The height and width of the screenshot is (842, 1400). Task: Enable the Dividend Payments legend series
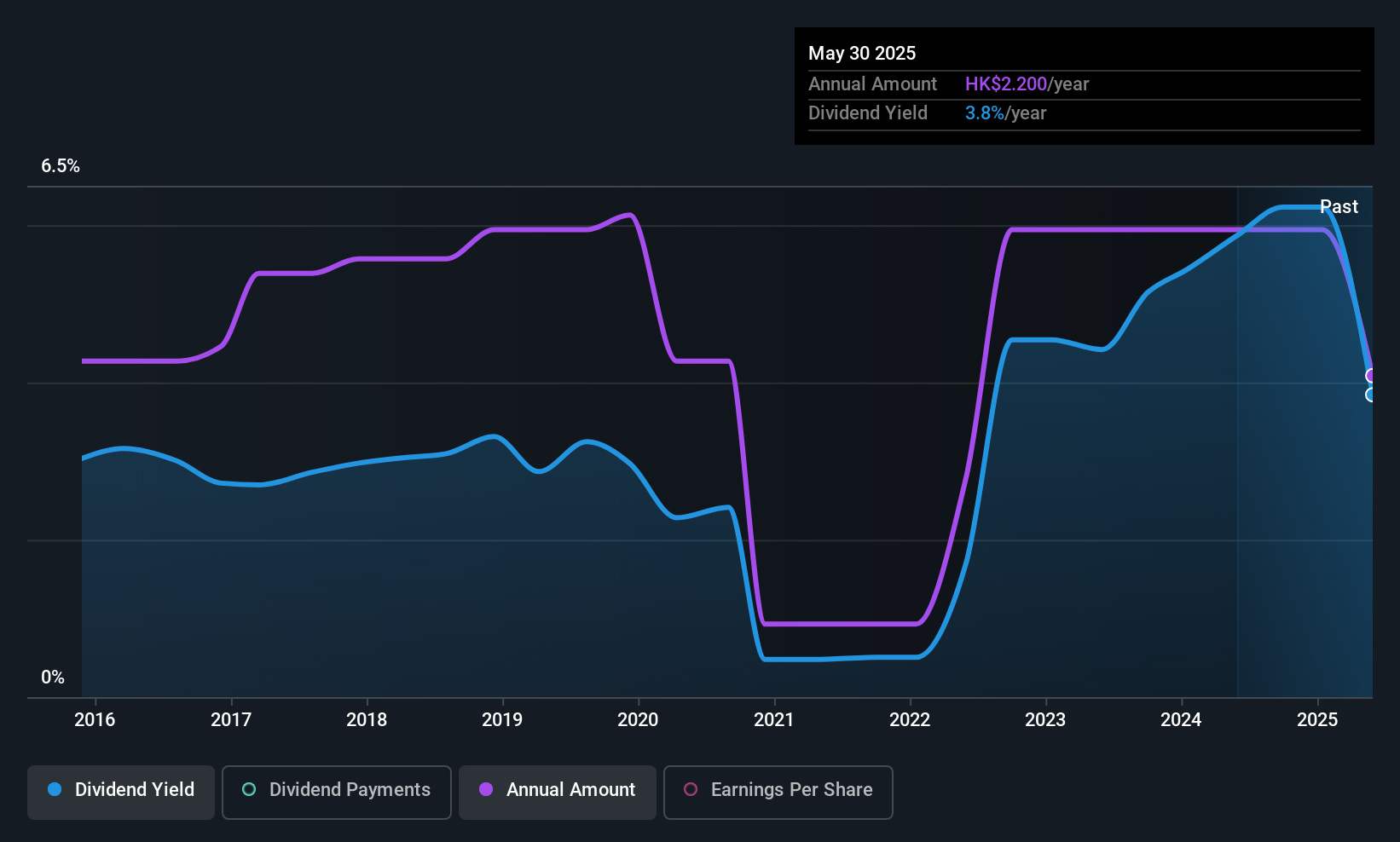coord(337,790)
